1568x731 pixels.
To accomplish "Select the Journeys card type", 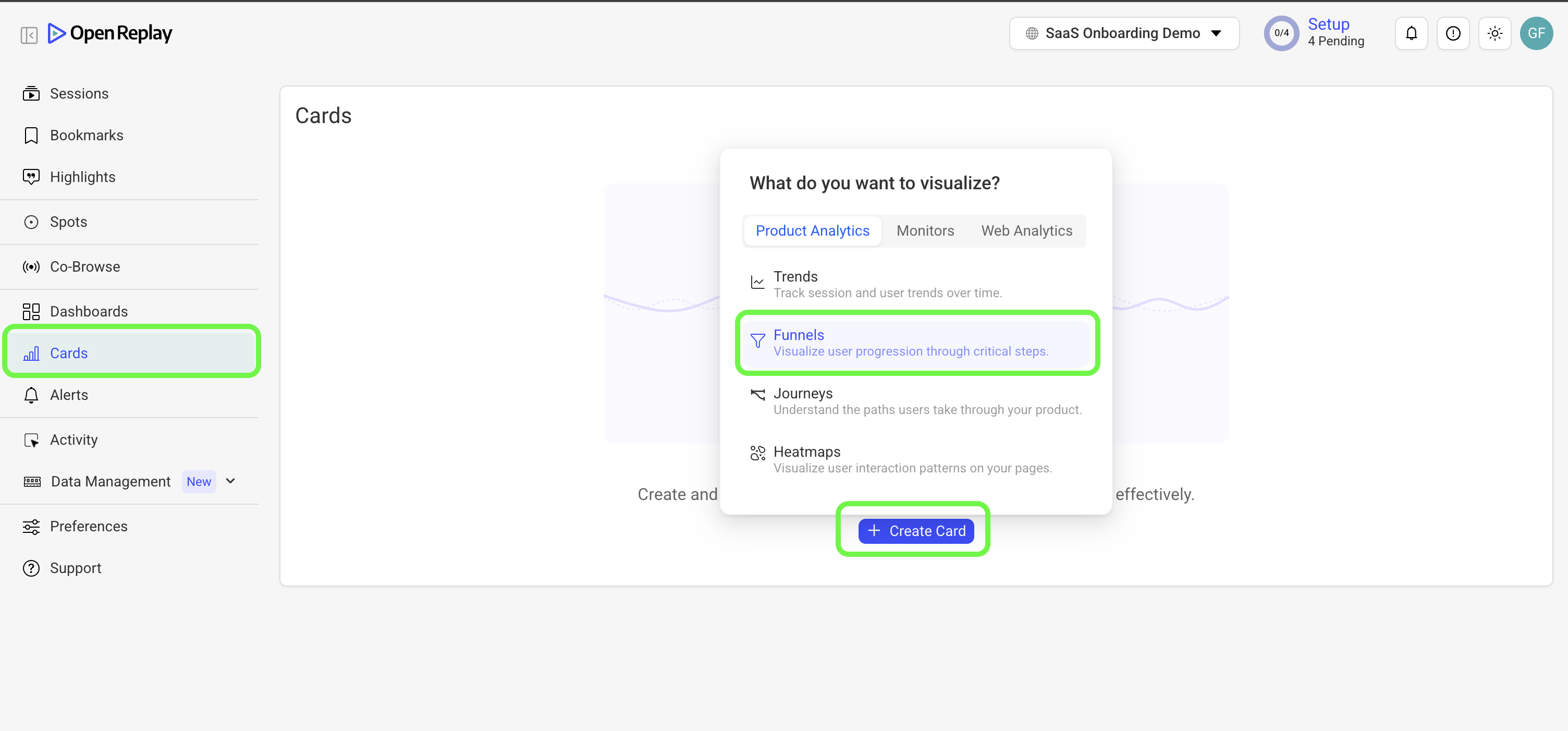I will pos(915,401).
